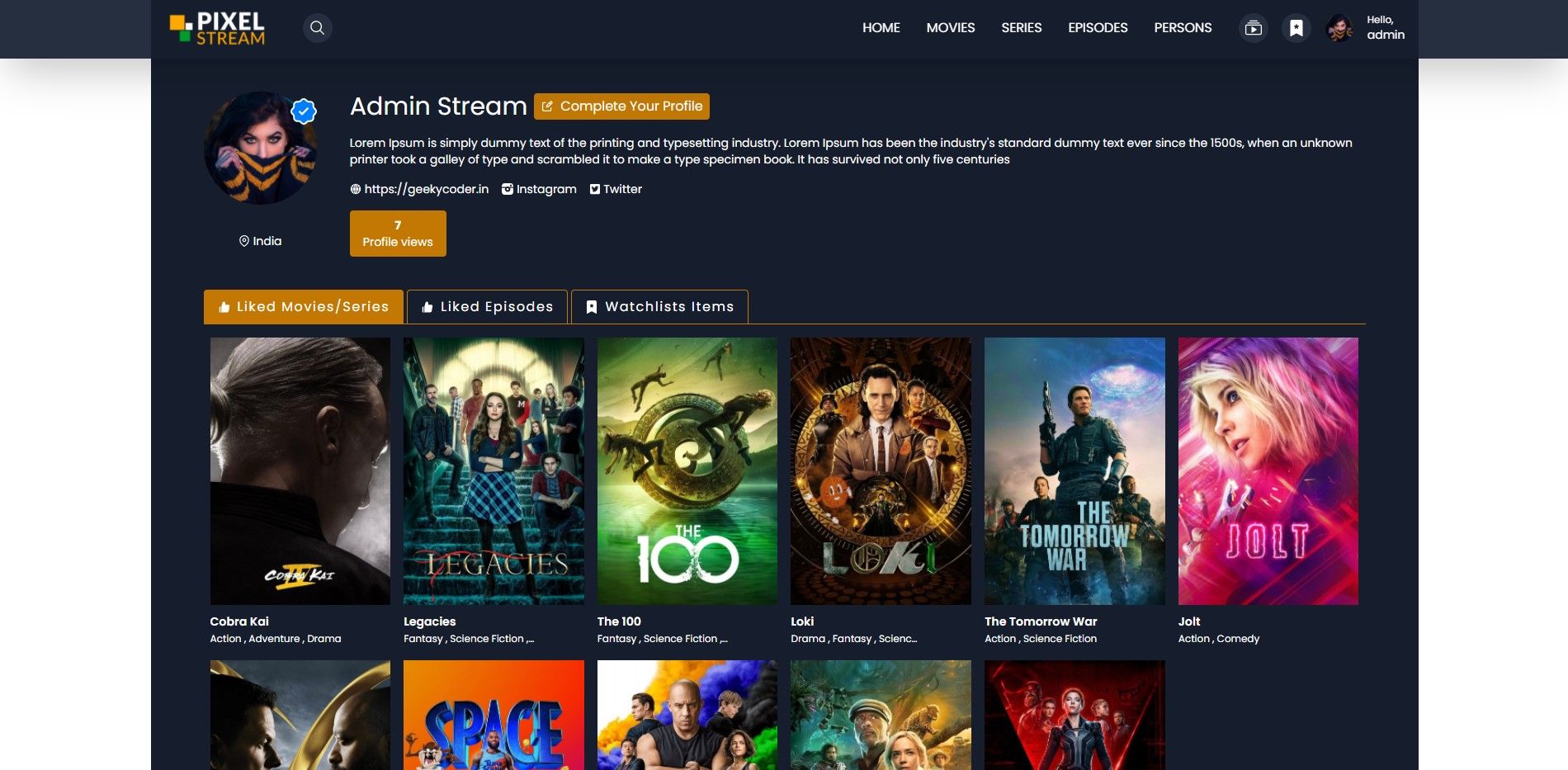Click Jolt genres 'Action , Comedy'
The width and height of the screenshot is (1568, 770).
(1219, 639)
